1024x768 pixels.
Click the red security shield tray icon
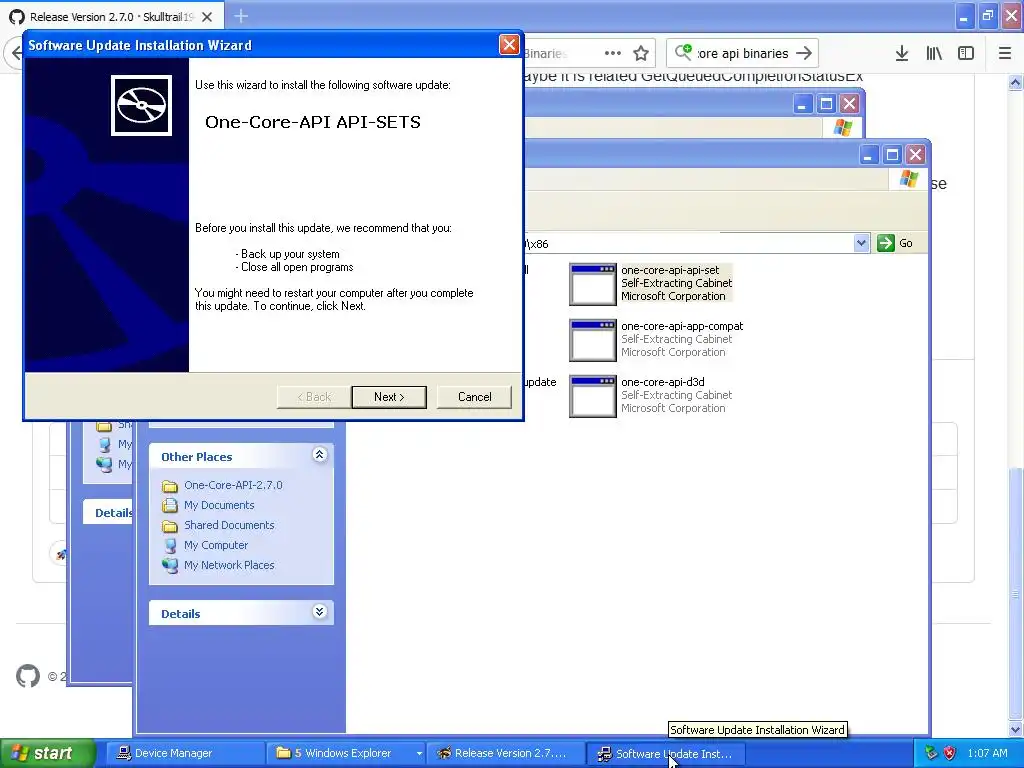coord(950,753)
